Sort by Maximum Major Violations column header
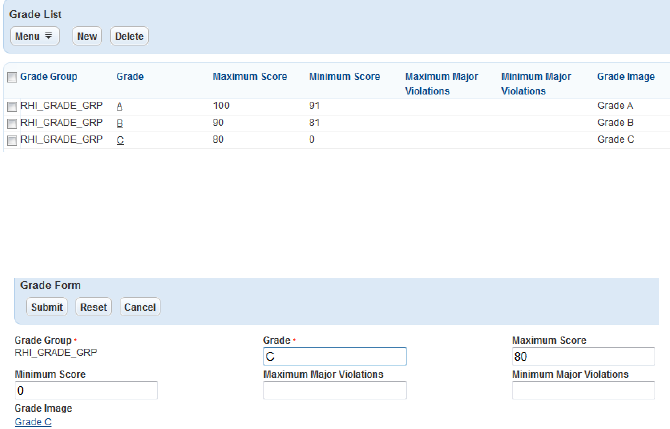 click(441, 84)
